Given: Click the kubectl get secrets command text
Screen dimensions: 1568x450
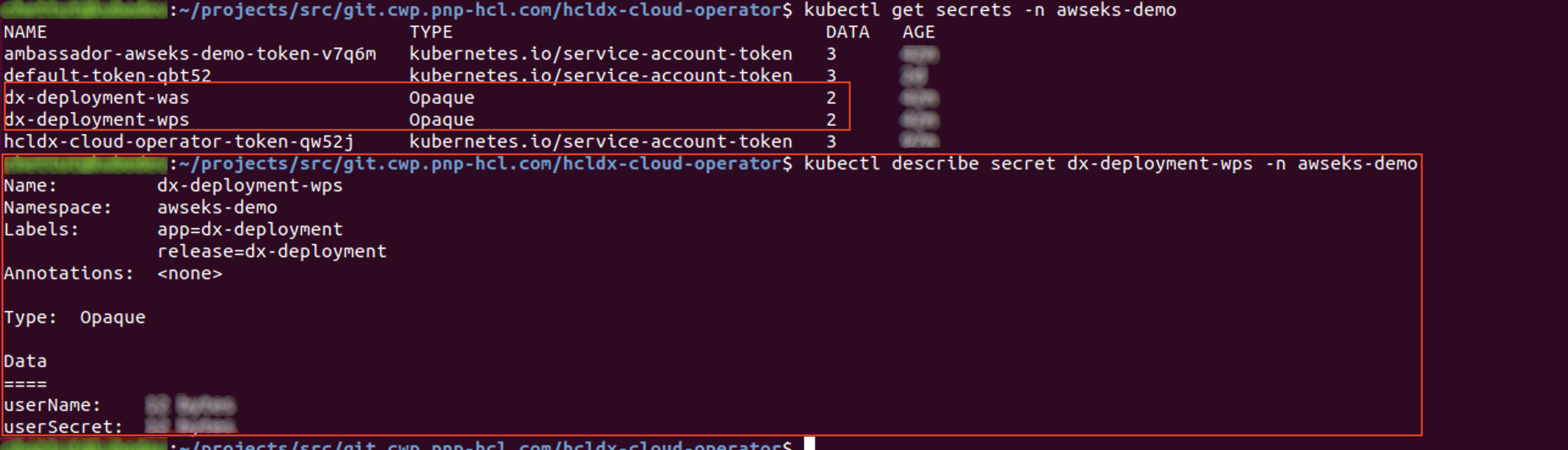Looking at the screenshot, I should pyautogui.click(x=989, y=10).
